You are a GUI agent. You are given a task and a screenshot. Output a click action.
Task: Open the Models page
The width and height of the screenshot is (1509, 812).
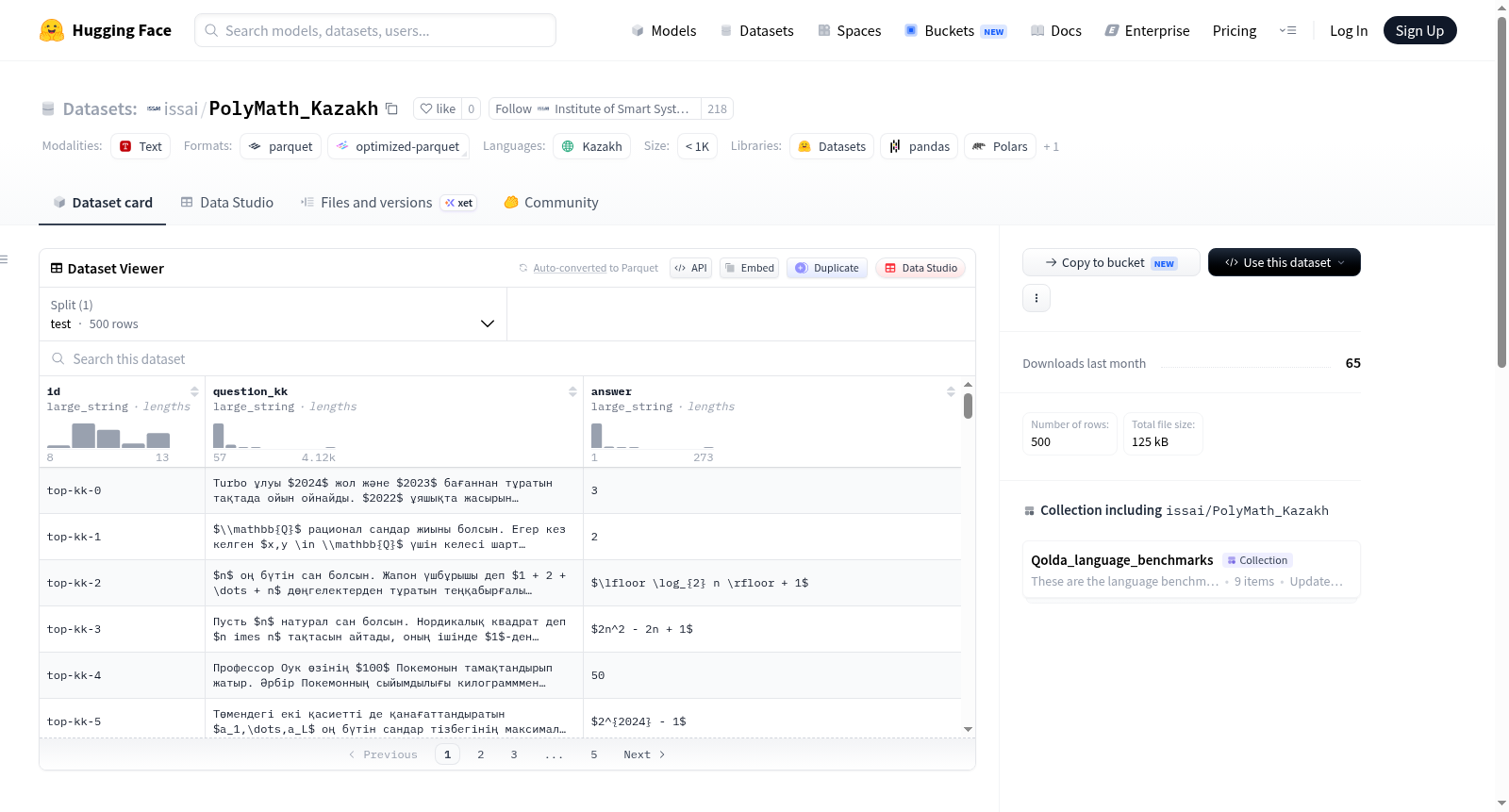point(664,30)
